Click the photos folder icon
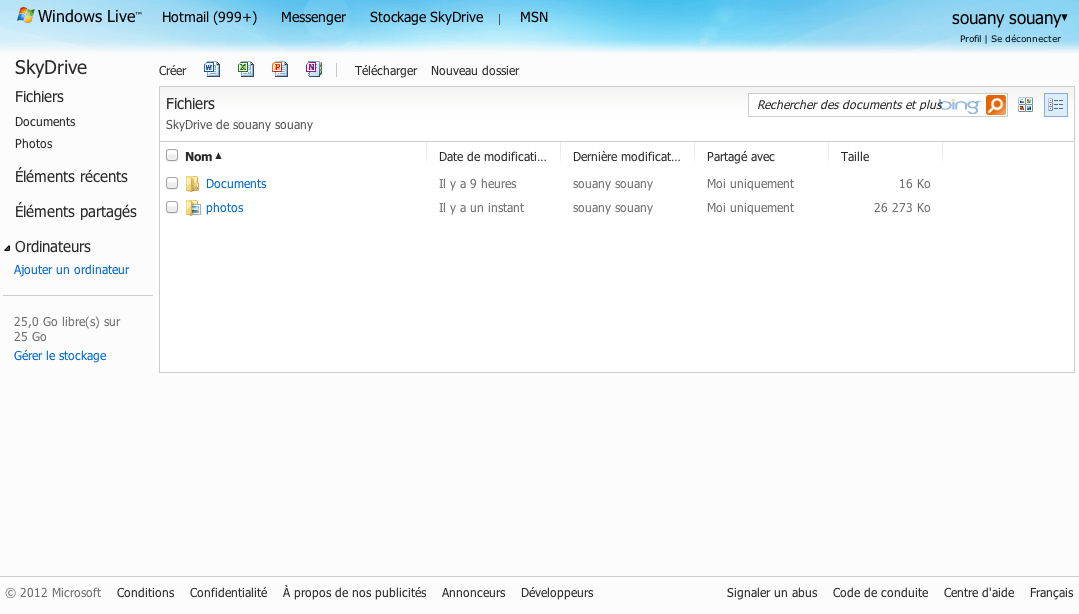The image size is (1079, 614). point(193,208)
